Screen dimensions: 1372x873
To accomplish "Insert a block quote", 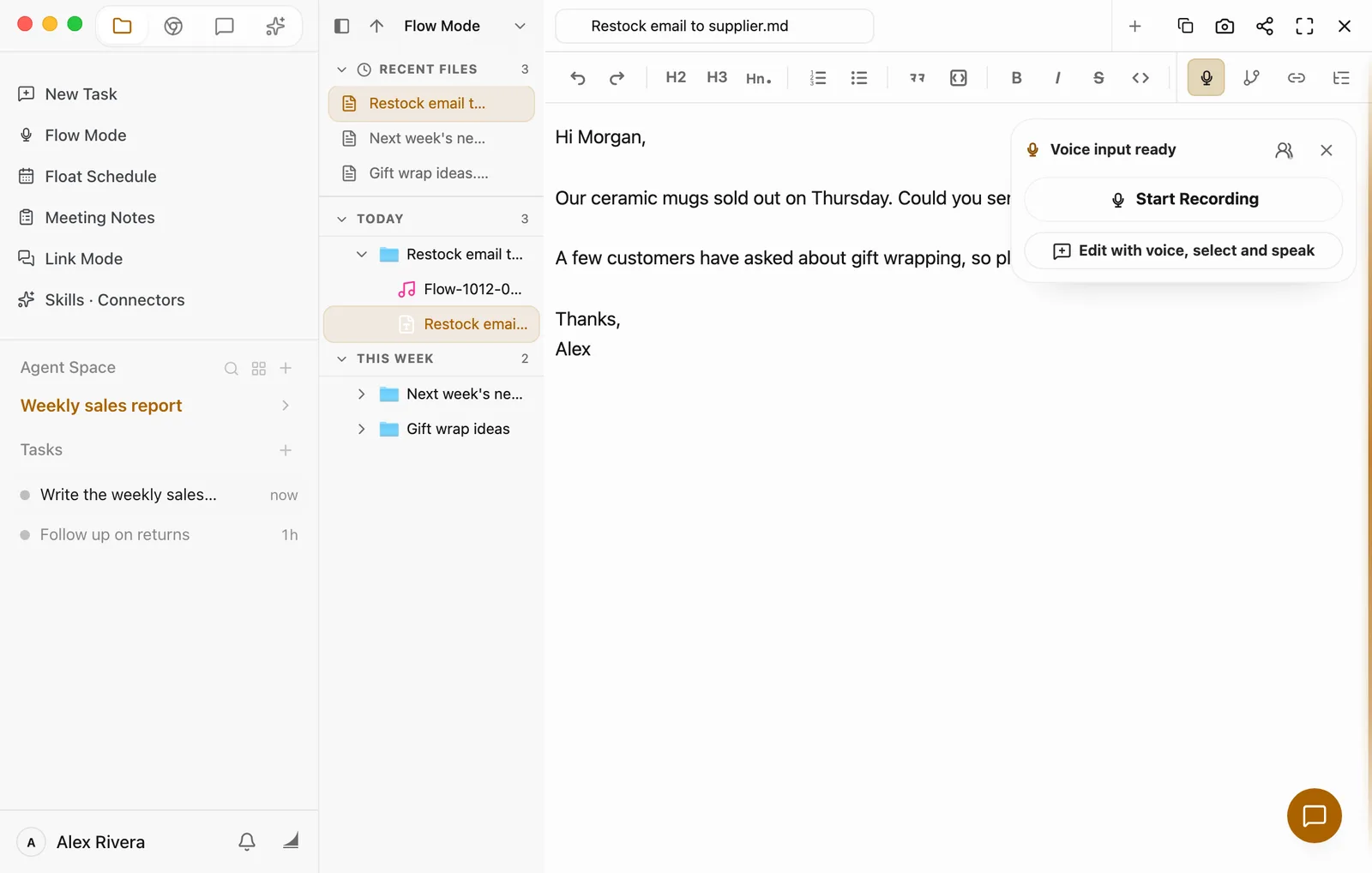I will point(918,78).
